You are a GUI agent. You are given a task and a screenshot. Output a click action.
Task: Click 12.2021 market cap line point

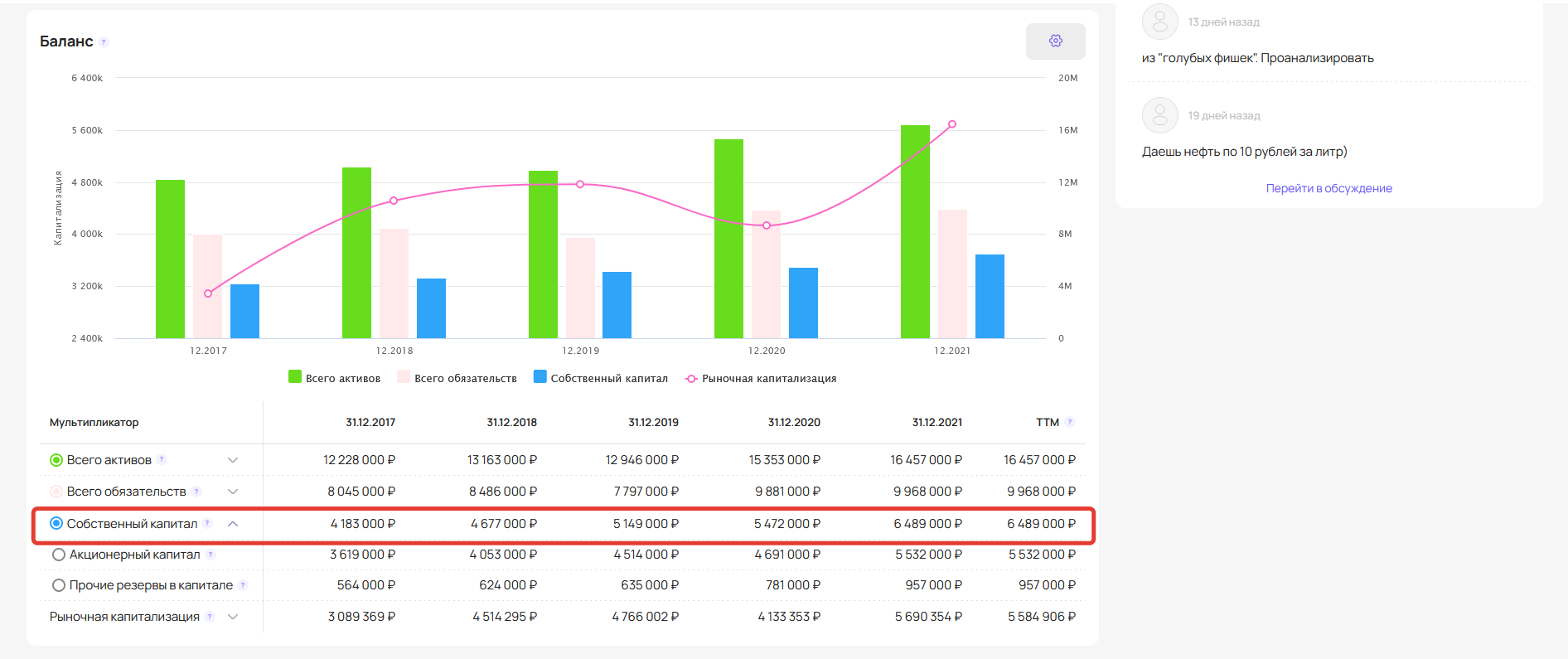click(952, 124)
